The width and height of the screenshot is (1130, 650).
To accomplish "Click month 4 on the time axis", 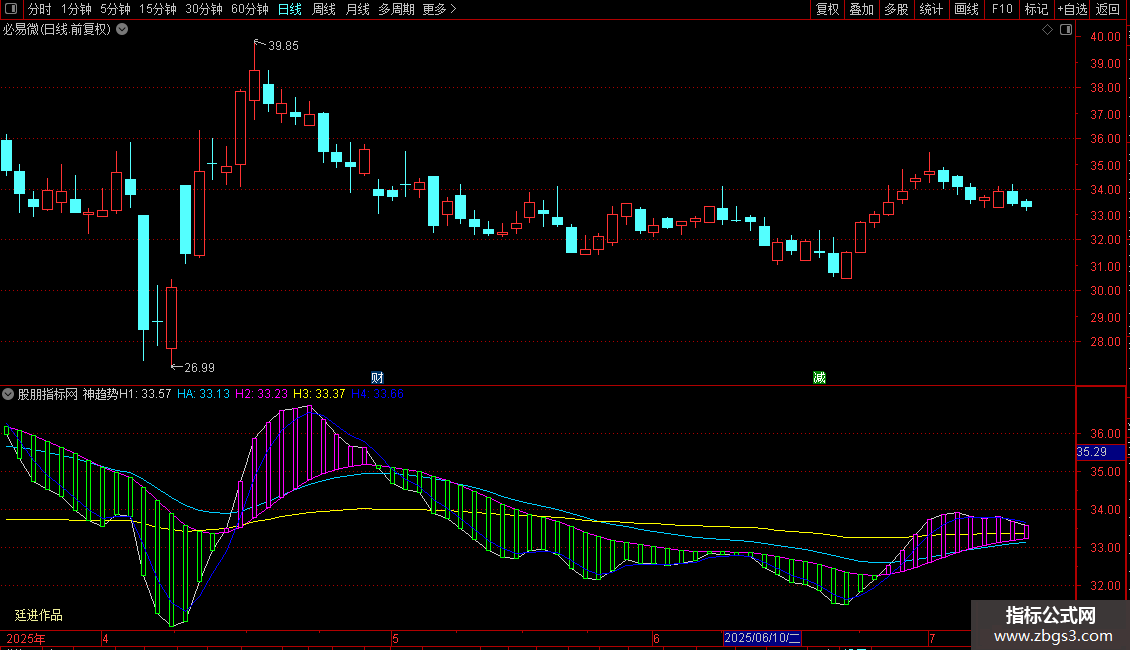I will click(105, 638).
